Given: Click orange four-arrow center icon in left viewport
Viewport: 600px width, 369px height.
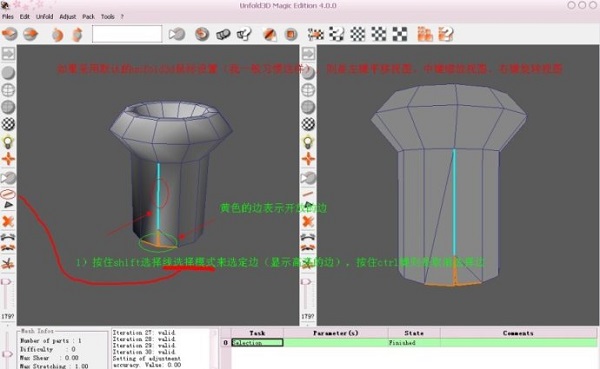Looking at the screenshot, I should click(x=8, y=159).
